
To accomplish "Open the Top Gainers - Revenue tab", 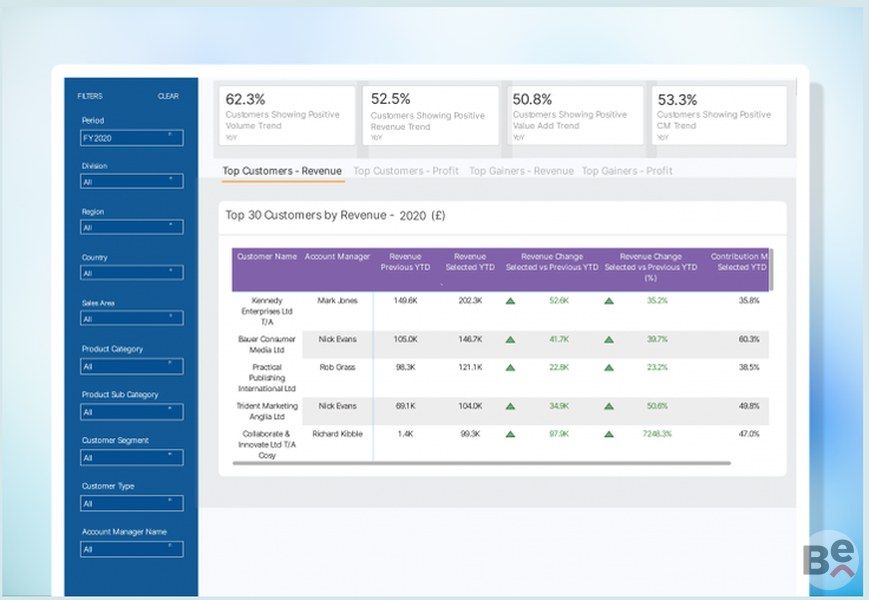I will (521, 171).
